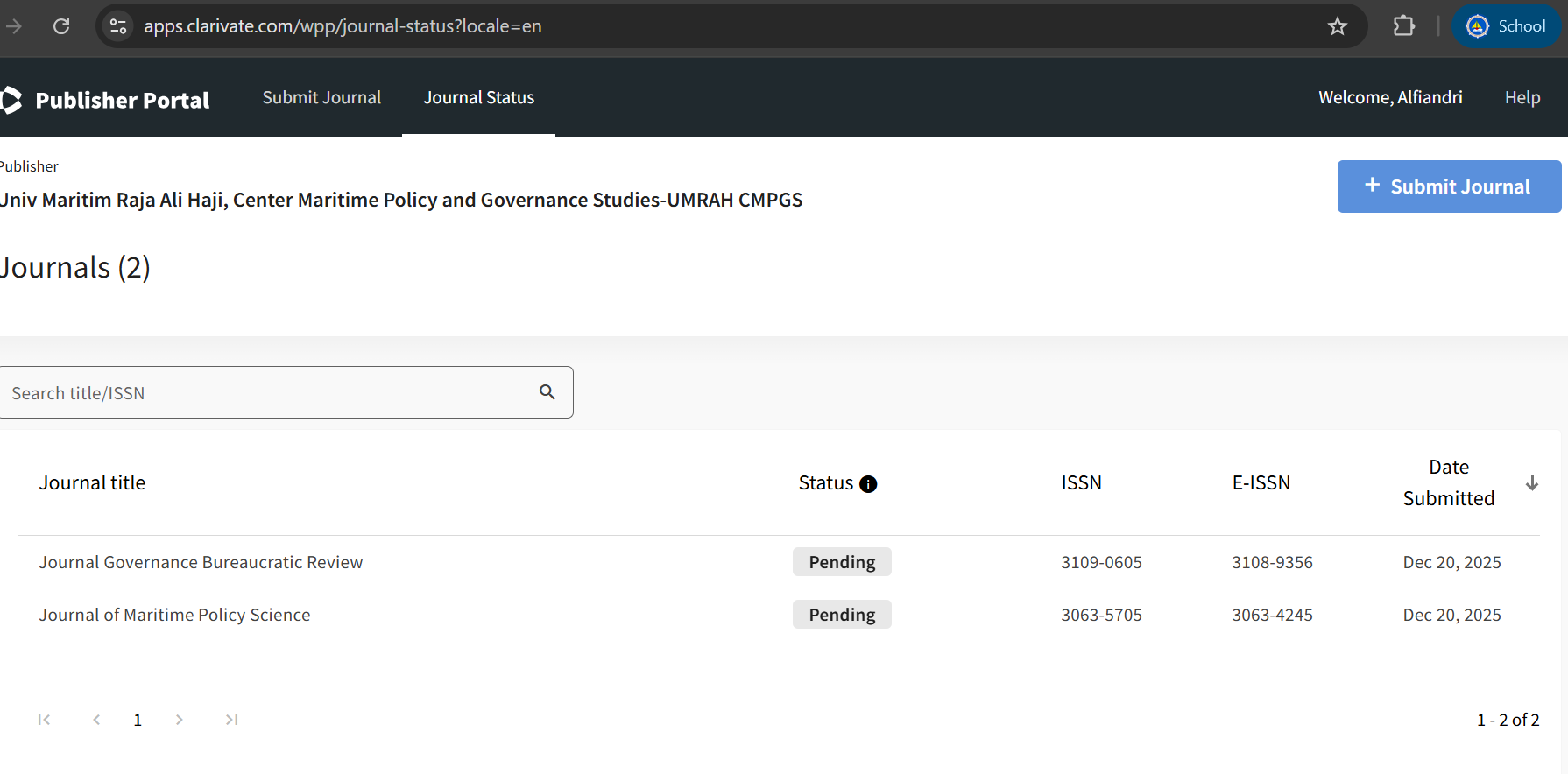1568x774 pixels.
Task: Open the site information icon in address bar
Action: click(x=118, y=26)
